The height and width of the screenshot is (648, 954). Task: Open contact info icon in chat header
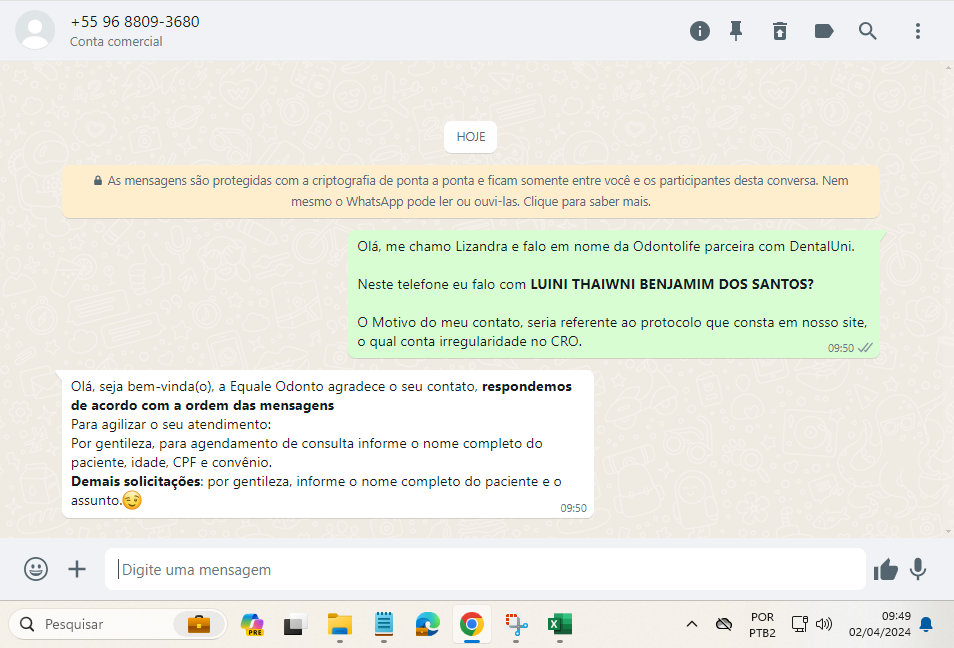click(x=700, y=31)
